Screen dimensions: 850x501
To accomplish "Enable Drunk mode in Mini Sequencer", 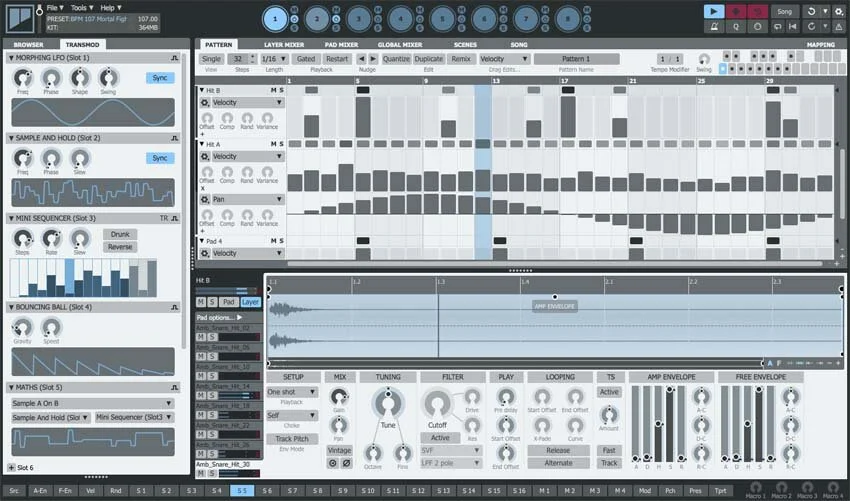I will point(120,234).
